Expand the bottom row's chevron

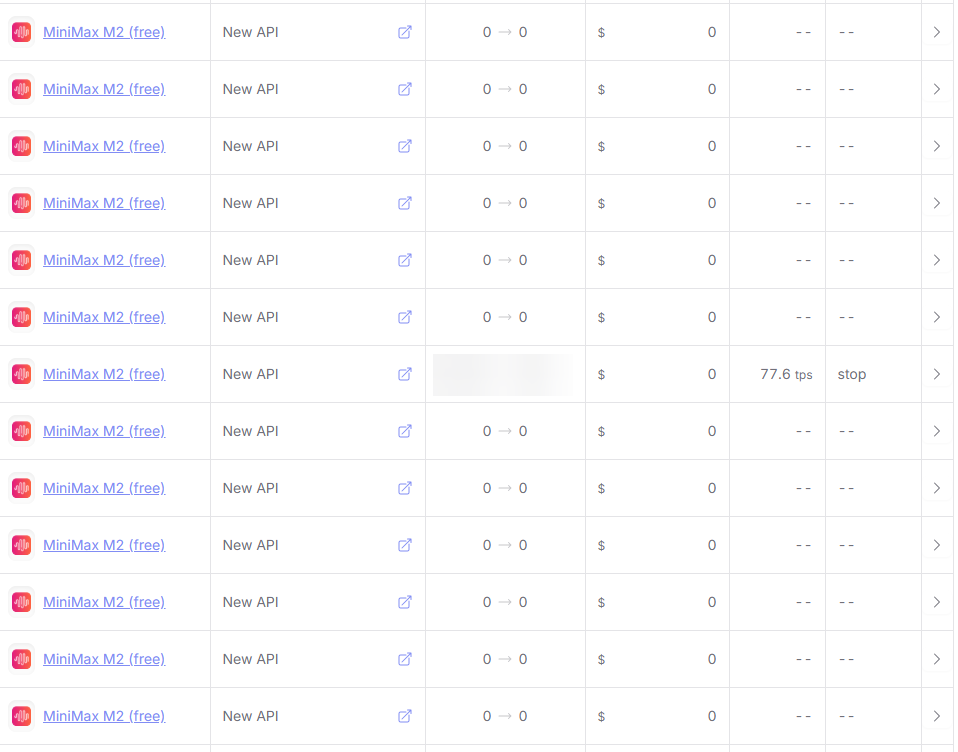click(937, 715)
